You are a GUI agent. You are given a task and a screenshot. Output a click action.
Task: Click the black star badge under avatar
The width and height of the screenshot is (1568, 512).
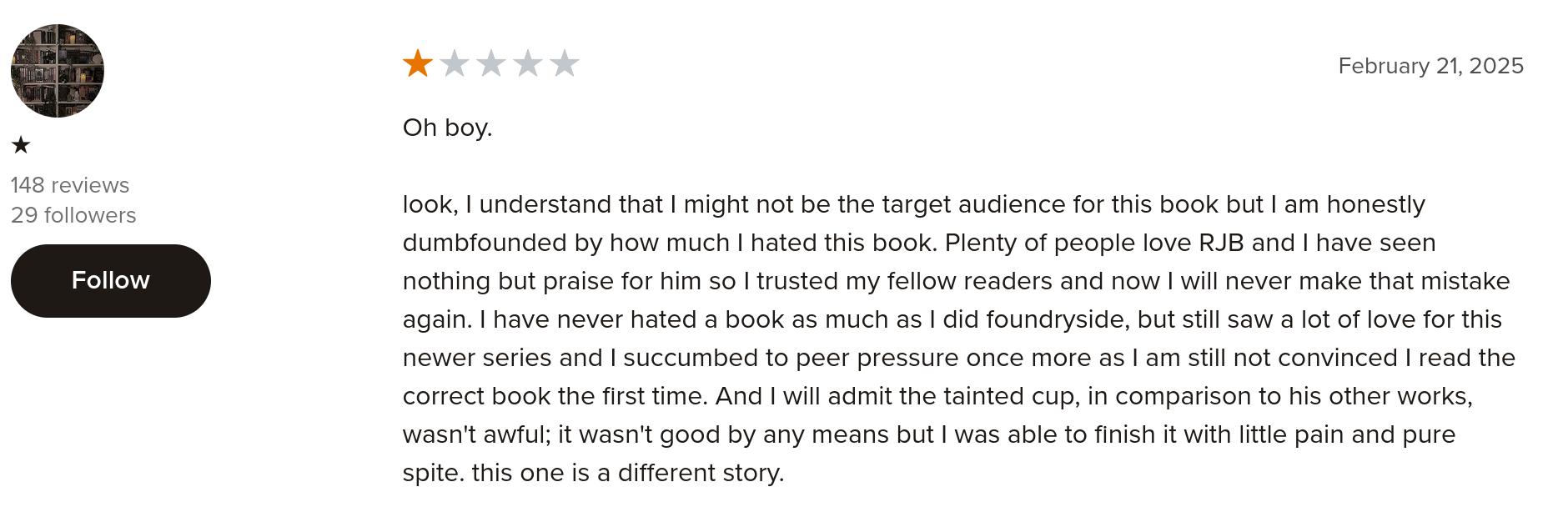21,146
